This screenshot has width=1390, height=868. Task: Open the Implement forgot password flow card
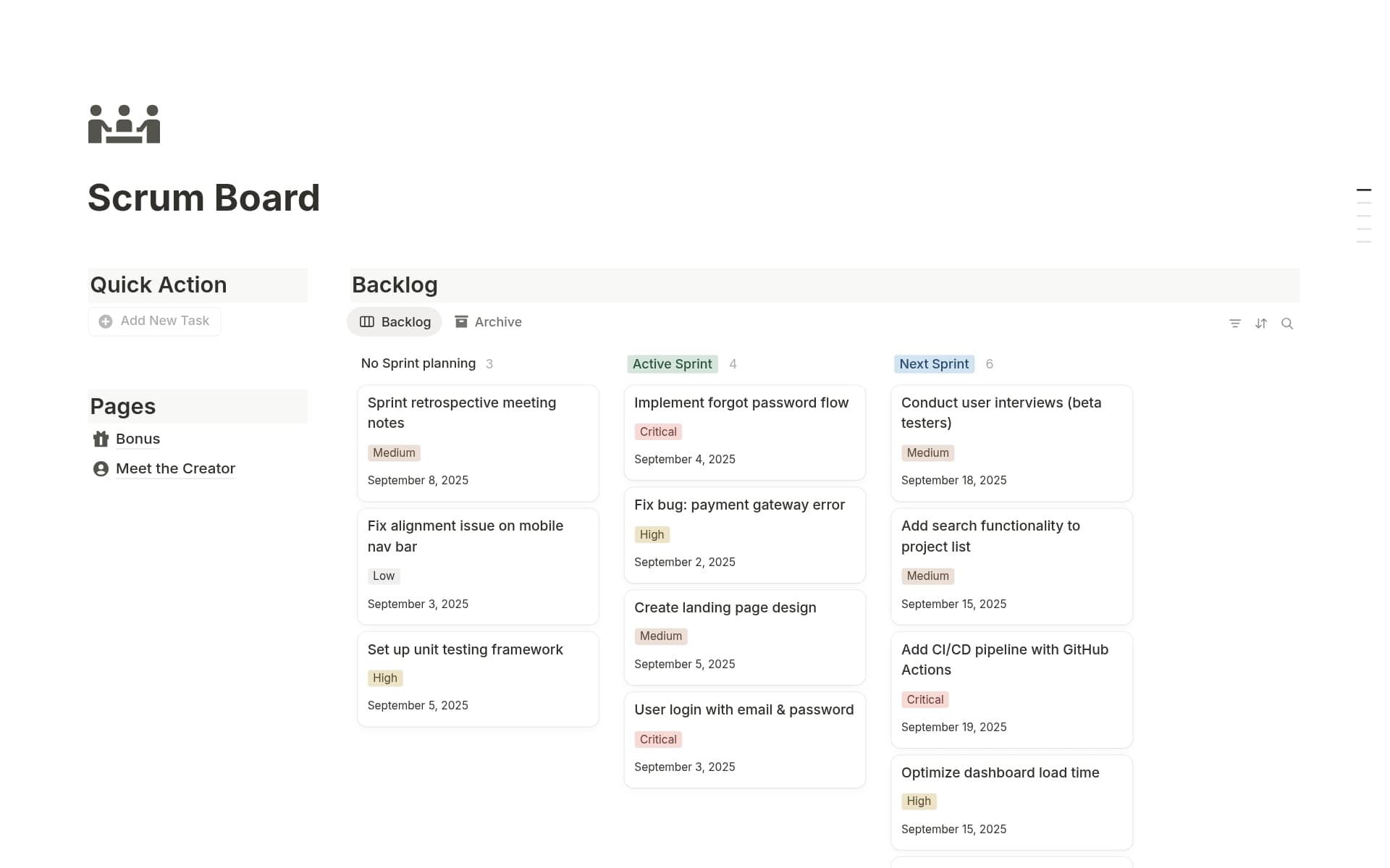click(x=741, y=403)
